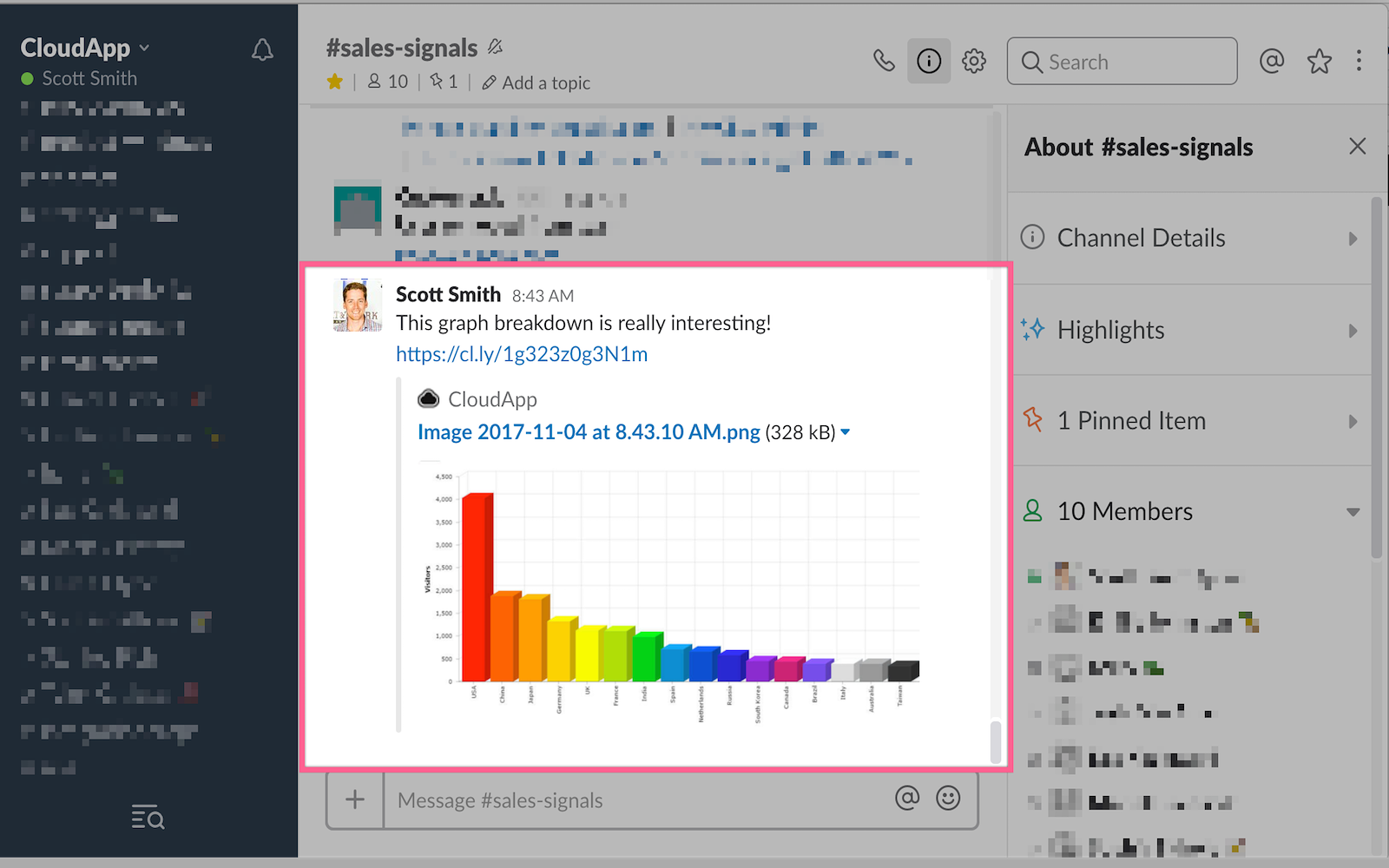
Task: Open Scott Smith's profile from message name
Action: [x=448, y=294]
